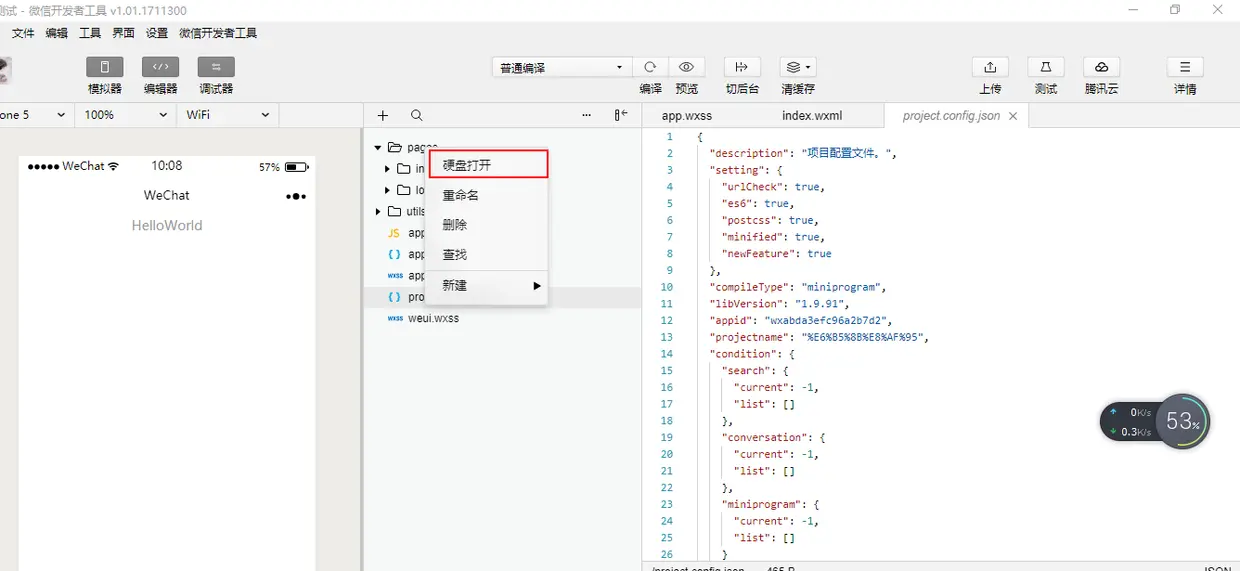Click the 上传 upload icon
The height and width of the screenshot is (571, 1240).
point(990,67)
